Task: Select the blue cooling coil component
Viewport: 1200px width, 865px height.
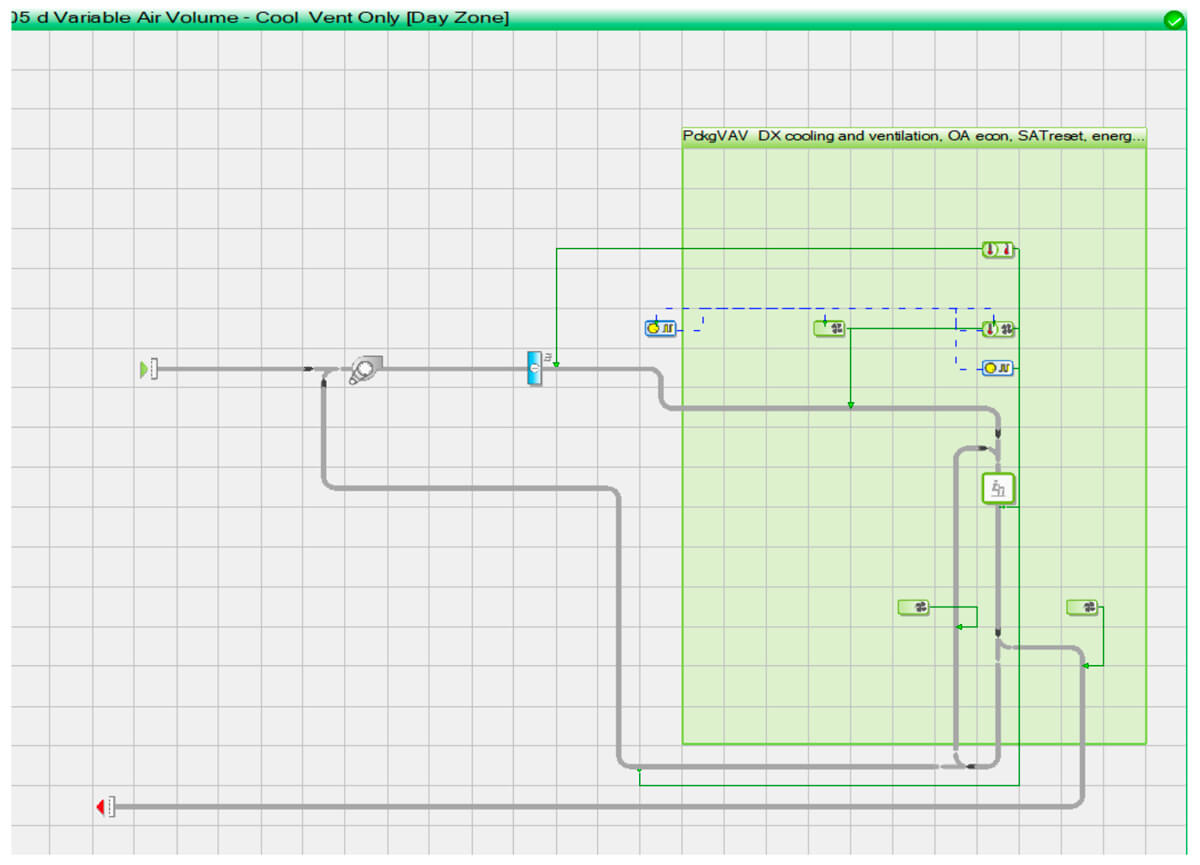Action: [x=535, y=368]
